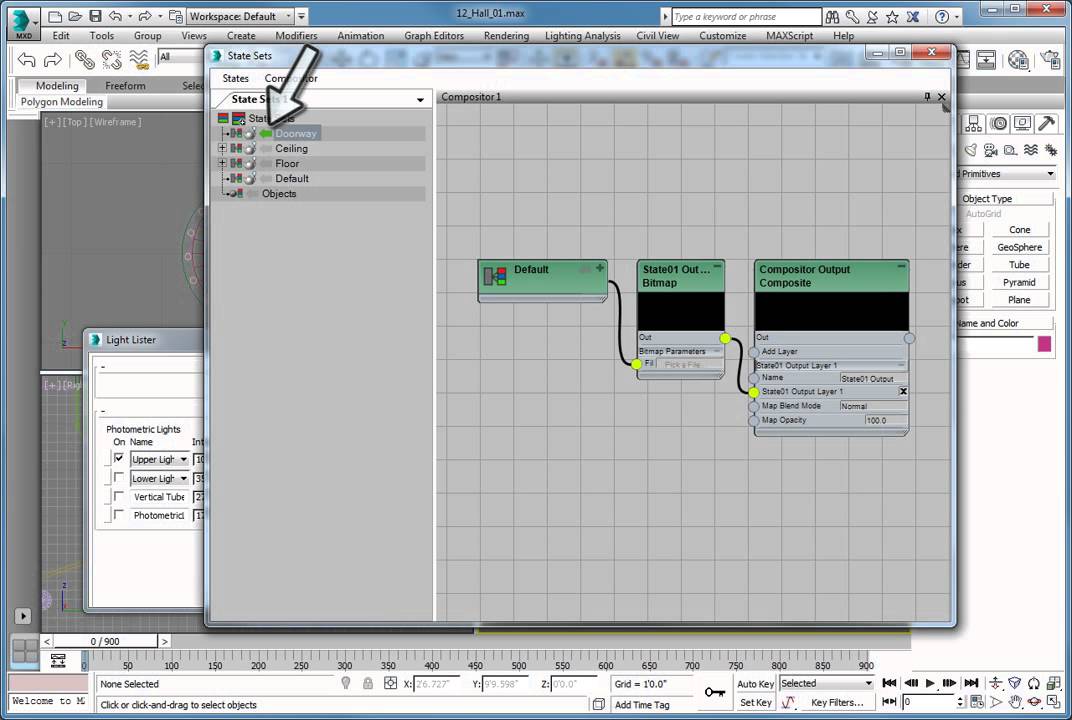Viewport: 1072px width, 720px height.
Task: Click the Subscription Center key icon
Action: coord(853,17)
